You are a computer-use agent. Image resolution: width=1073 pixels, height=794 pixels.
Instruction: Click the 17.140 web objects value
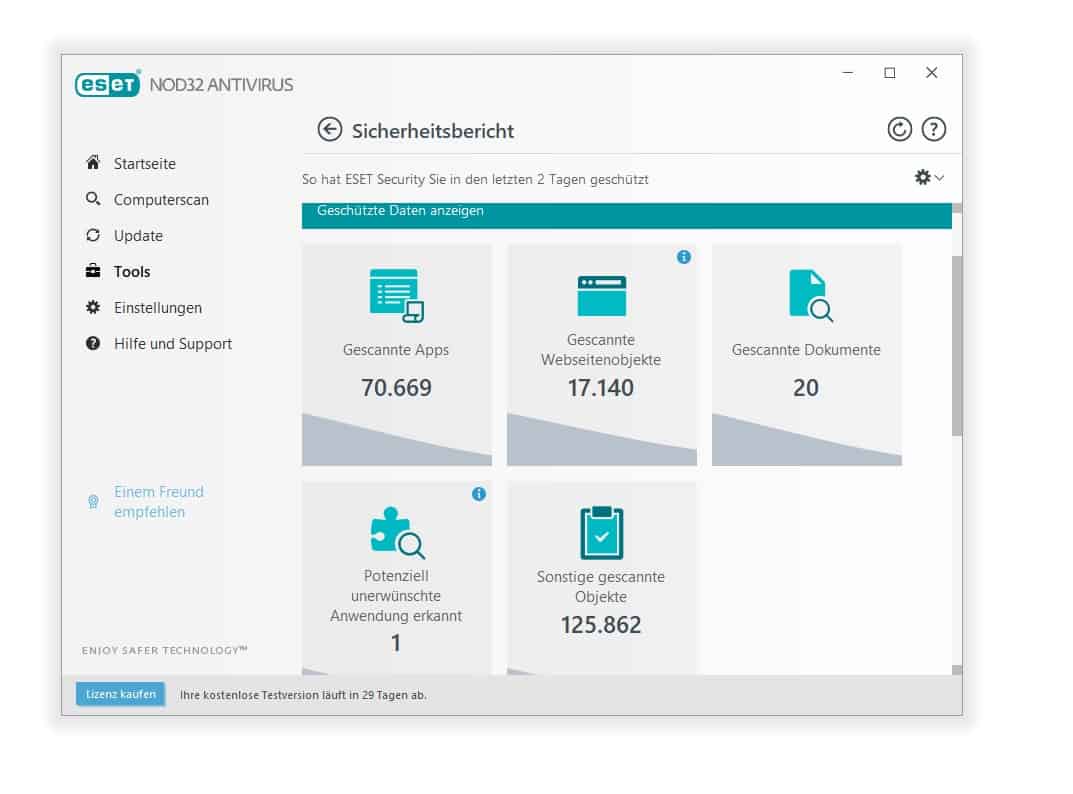pyautogui.click(x=601, y=388)
